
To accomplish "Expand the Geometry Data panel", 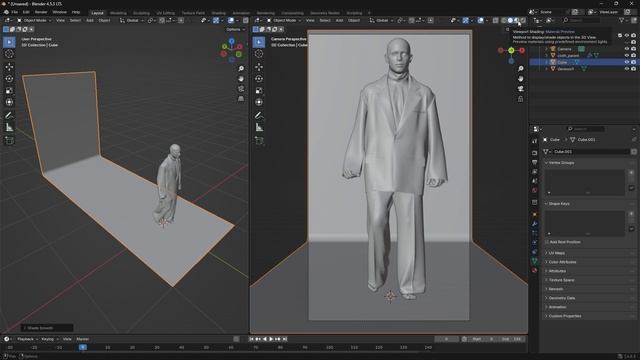I will (562, 298).
